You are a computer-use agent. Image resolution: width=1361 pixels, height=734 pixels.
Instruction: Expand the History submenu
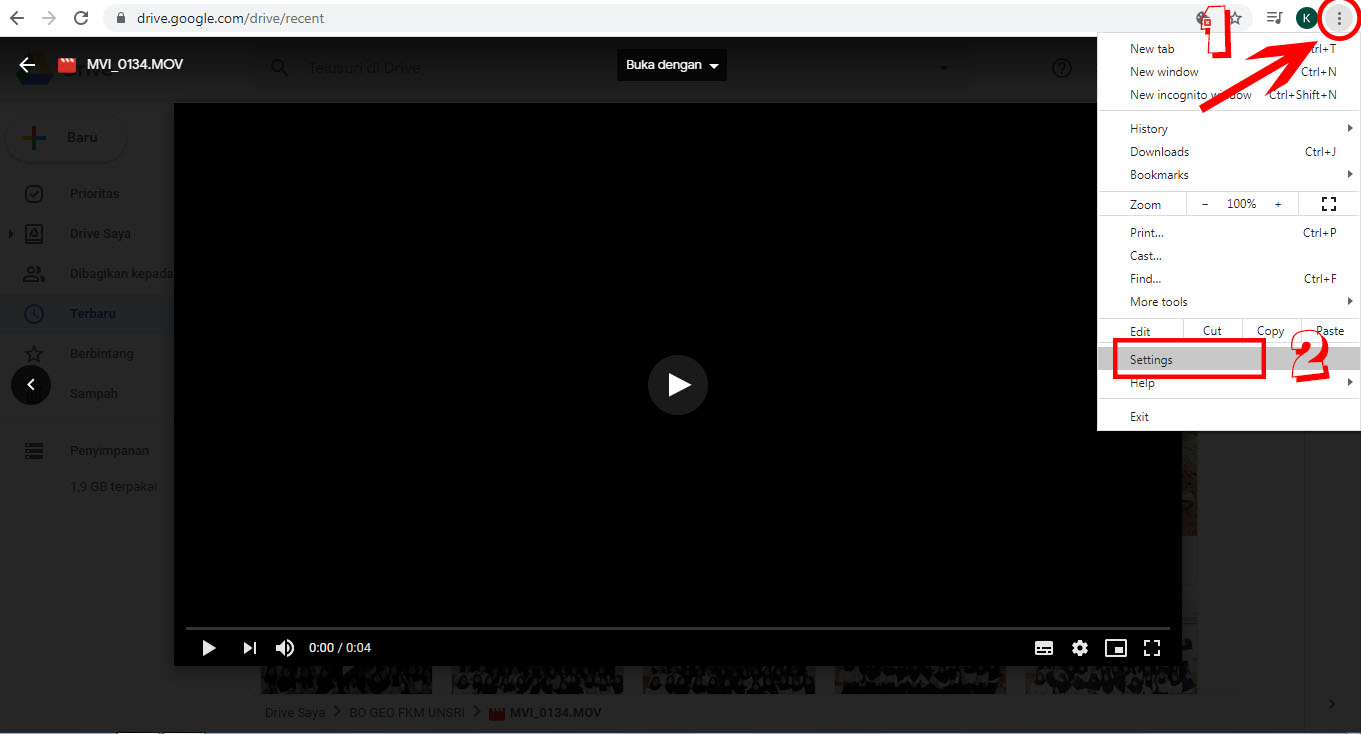pos(1350,129)
